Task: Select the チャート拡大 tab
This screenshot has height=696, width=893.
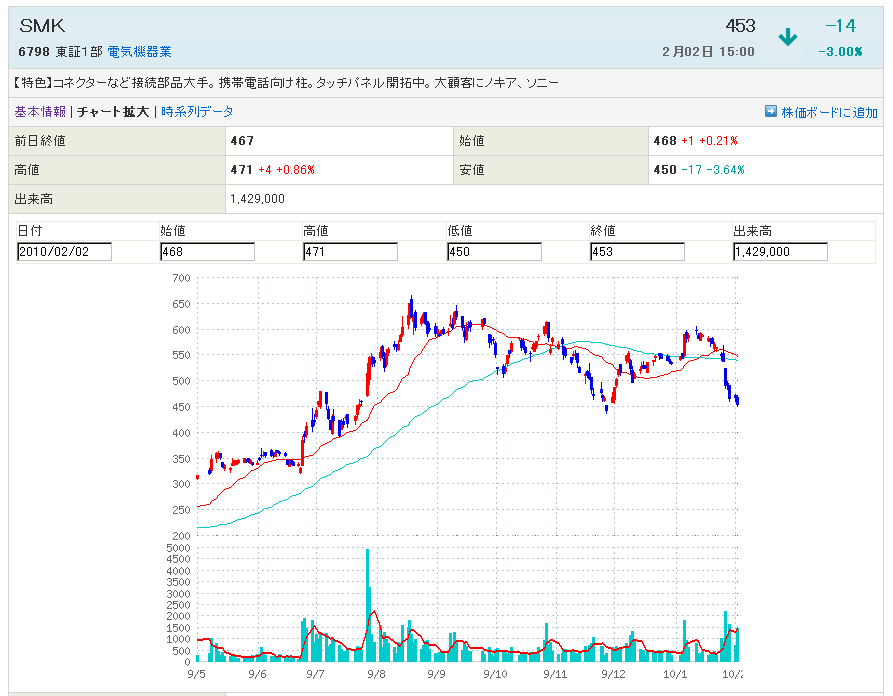Action: 113,112
